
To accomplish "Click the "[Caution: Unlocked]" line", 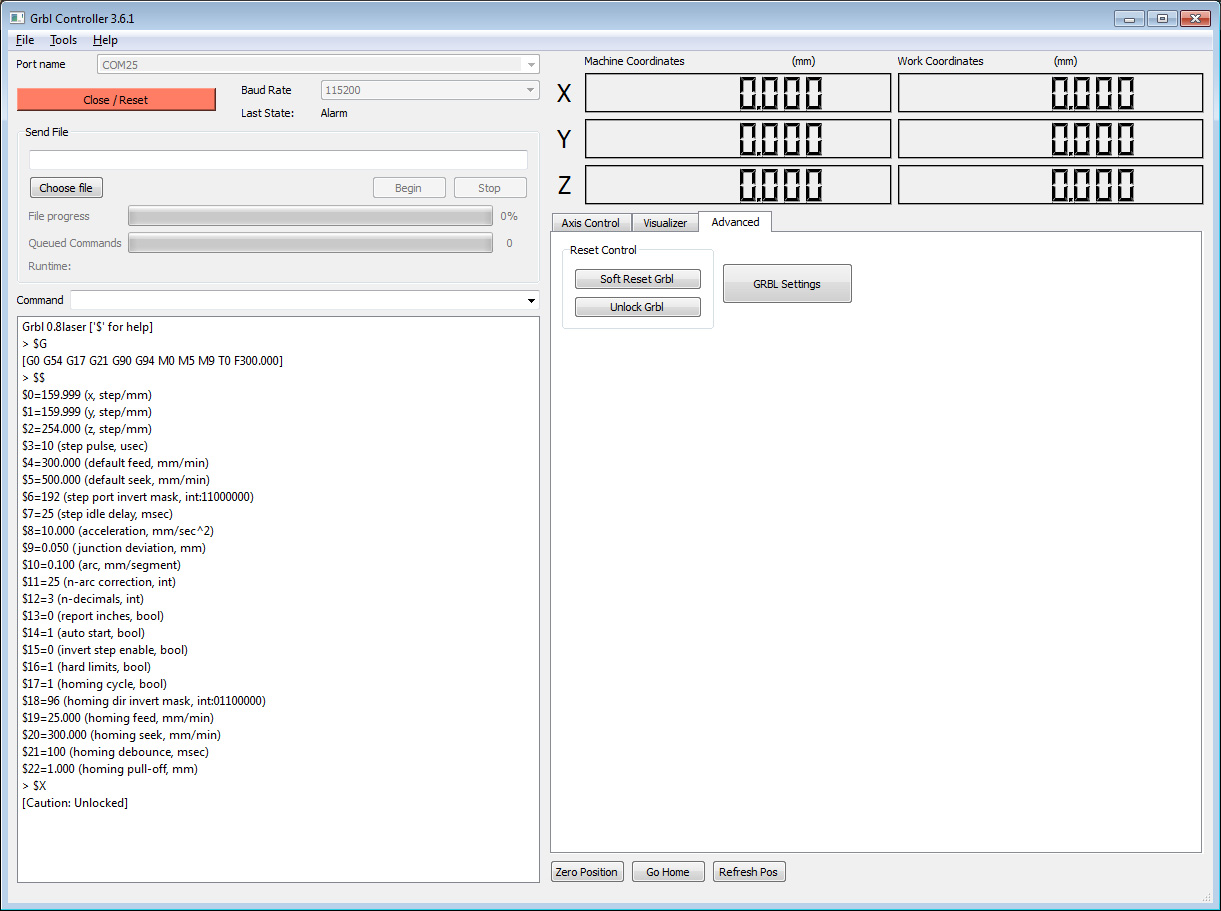I will coord(75,803).
